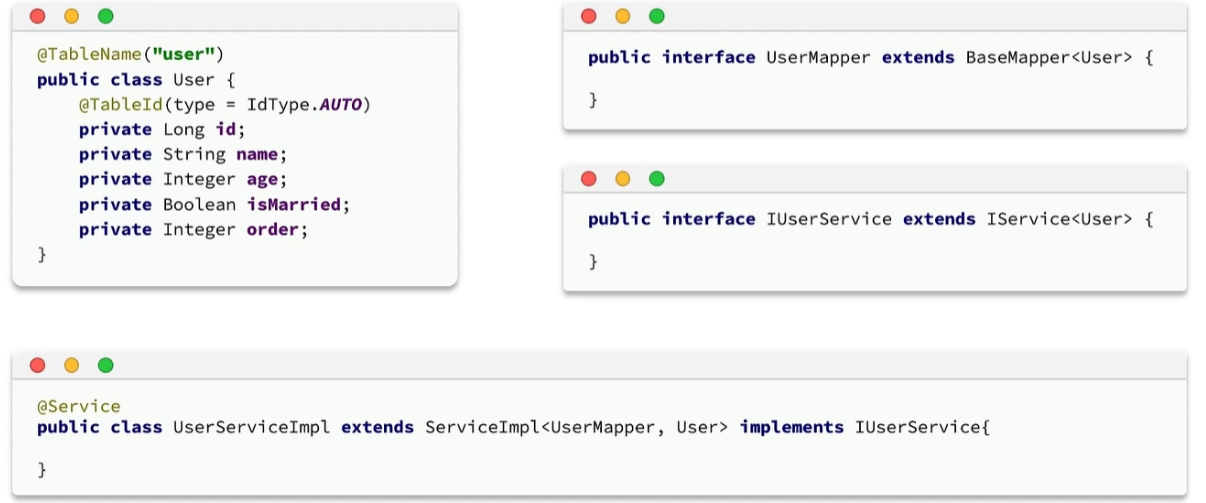The height and width of the screenshot is (503, 1206).
Task: Close the UserServiceImpl class window
Action: tap(38, 365)
